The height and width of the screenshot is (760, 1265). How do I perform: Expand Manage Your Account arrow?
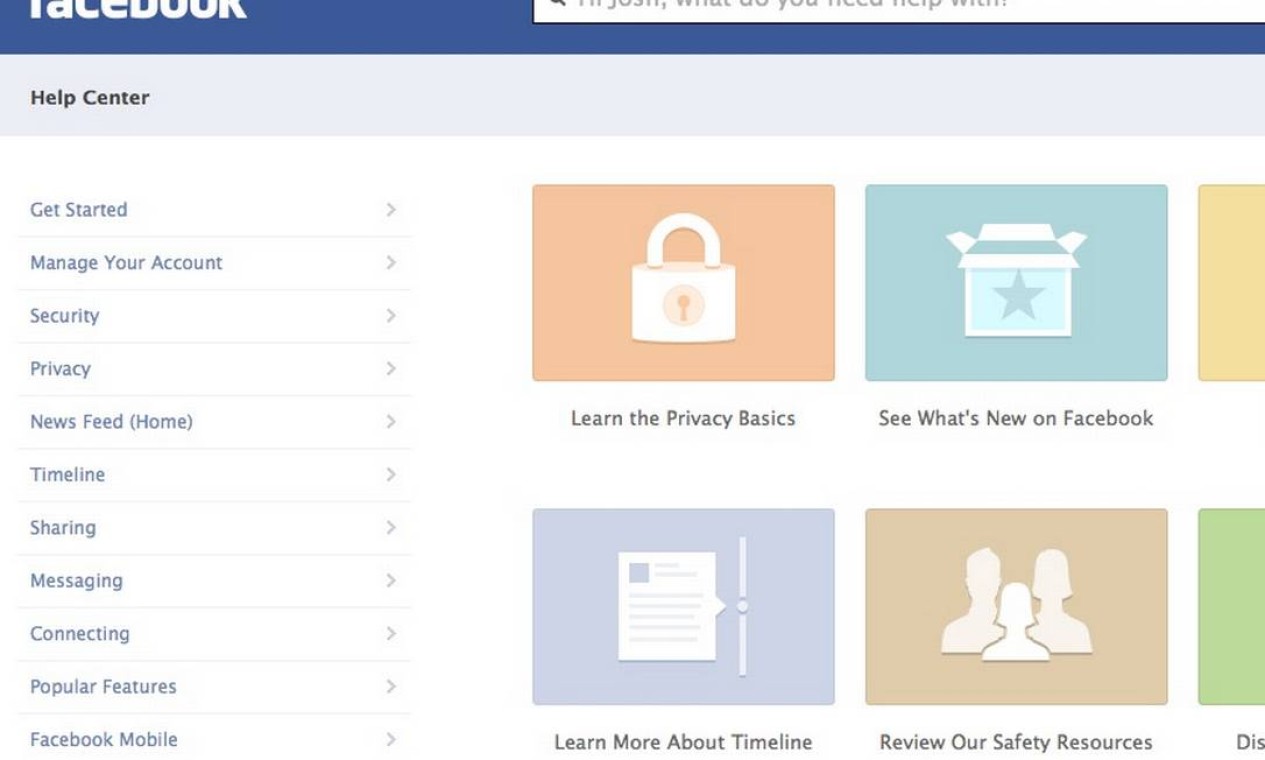391,263
